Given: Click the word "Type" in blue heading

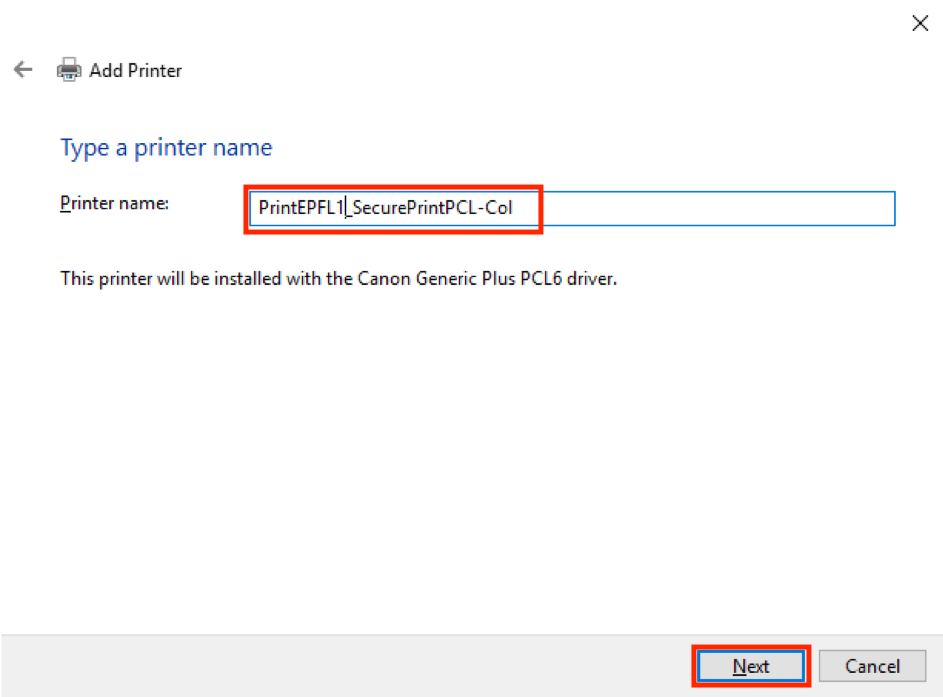Looking at the screenshot, I should (x=85, y=148).
